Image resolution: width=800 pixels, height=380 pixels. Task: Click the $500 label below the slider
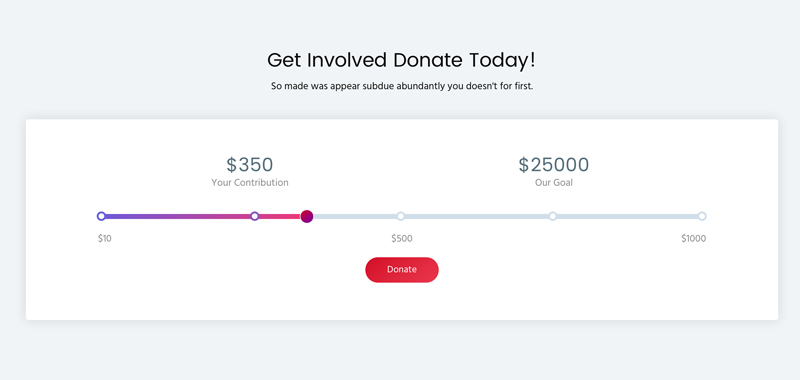[x=402, y=238]
